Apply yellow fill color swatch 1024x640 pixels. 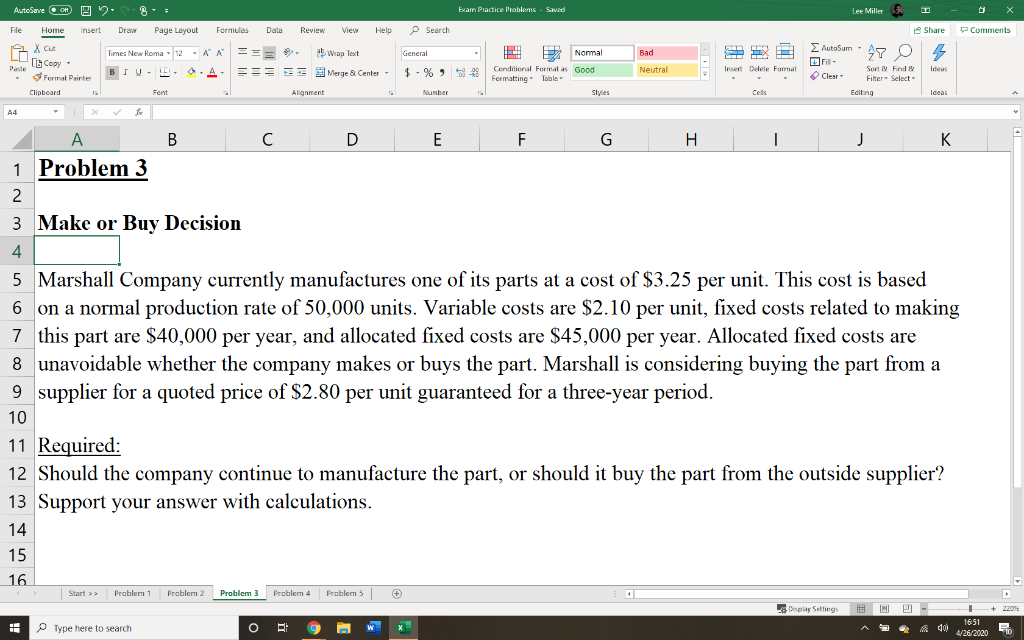click(x=191, y=72)
